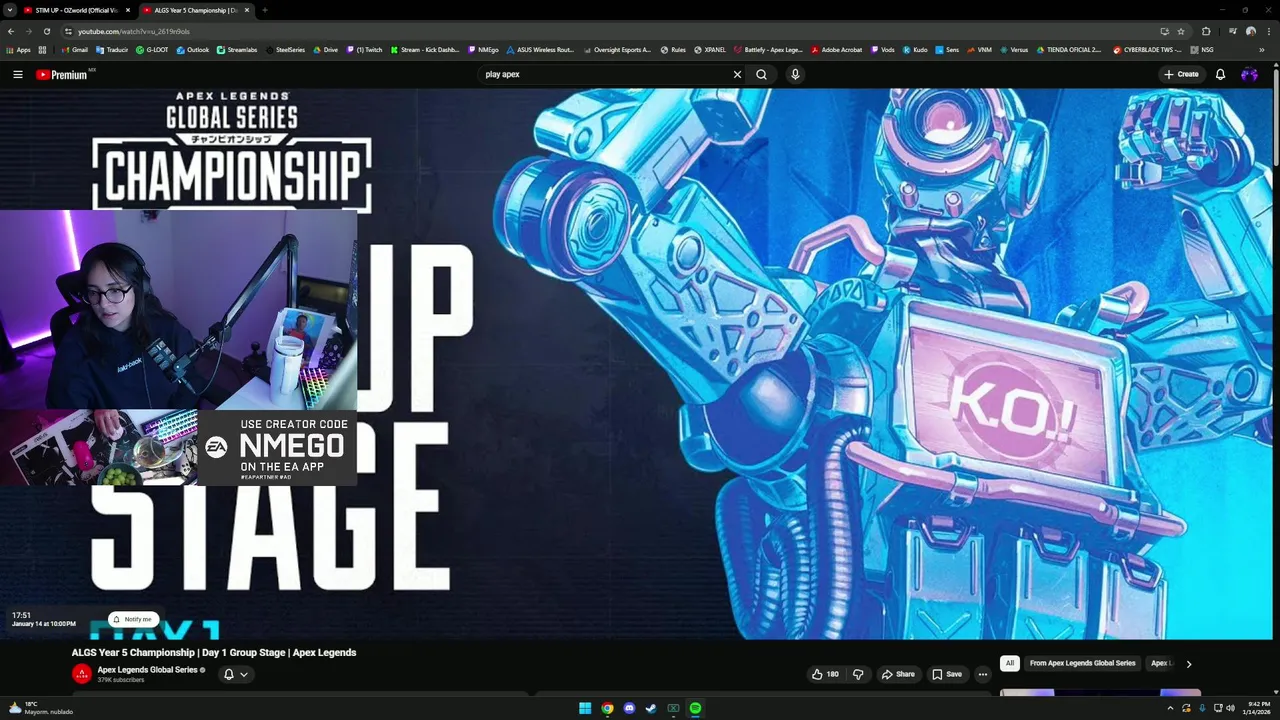Select 'From Apex Legends Global Series' chip
Image resolution: width=1280 pixels, height=720 pixels.
1082,663
